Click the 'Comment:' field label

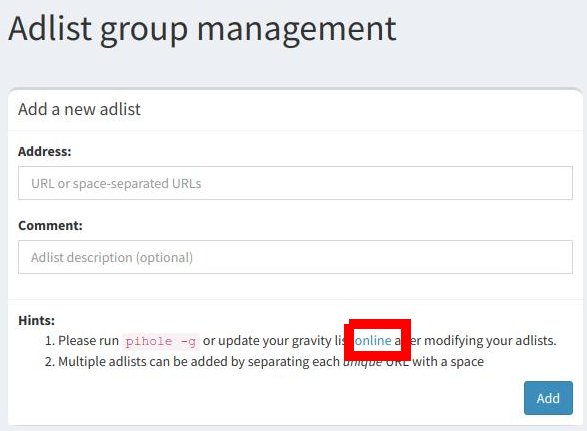pyautogui.click(x=50, y=225)
